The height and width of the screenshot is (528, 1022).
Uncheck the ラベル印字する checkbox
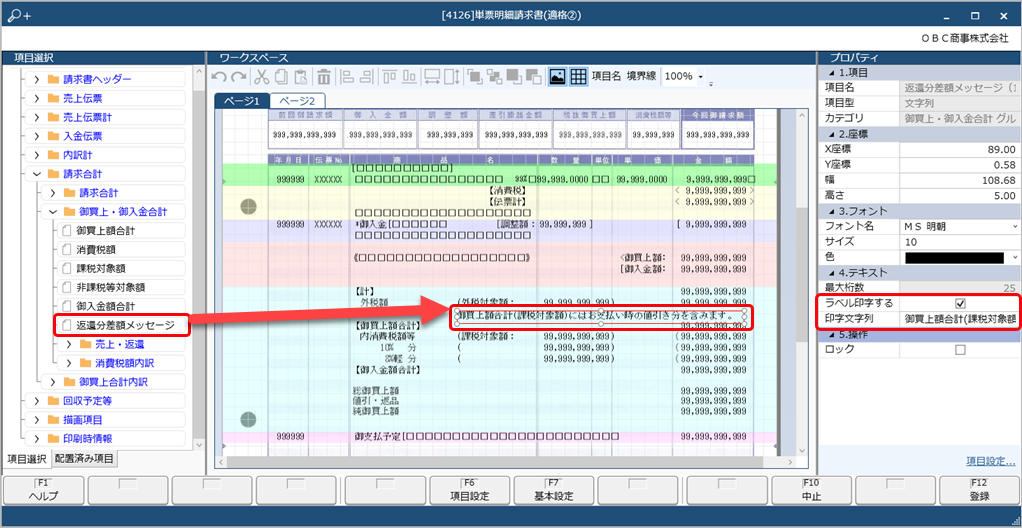(x=959, y=303)
